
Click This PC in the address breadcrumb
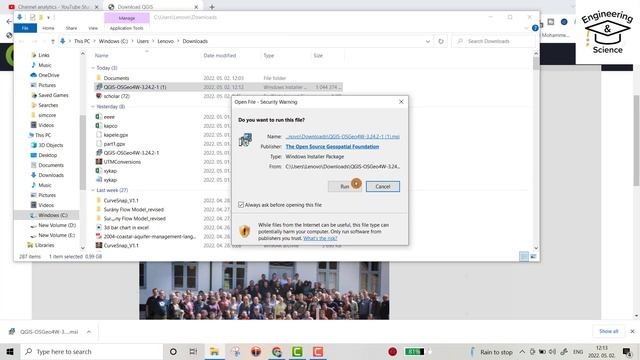(x=82, y=41)
